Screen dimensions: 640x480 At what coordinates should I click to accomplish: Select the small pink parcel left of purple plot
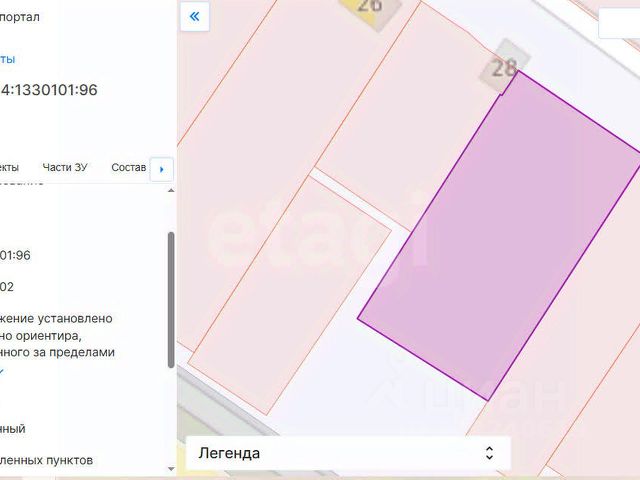tap(290, 296)
